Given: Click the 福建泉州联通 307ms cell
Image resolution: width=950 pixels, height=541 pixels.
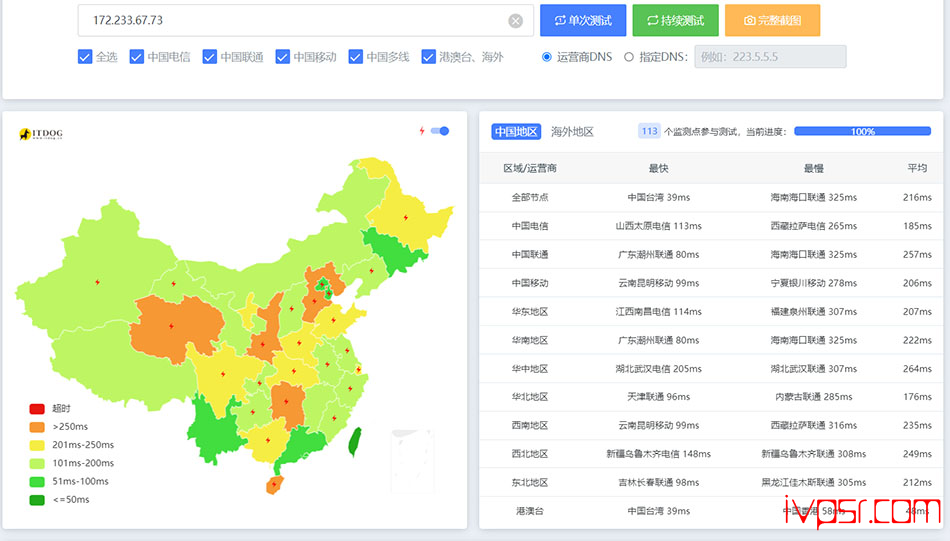Looking at the screenshot, I should [x=813, y=312].
